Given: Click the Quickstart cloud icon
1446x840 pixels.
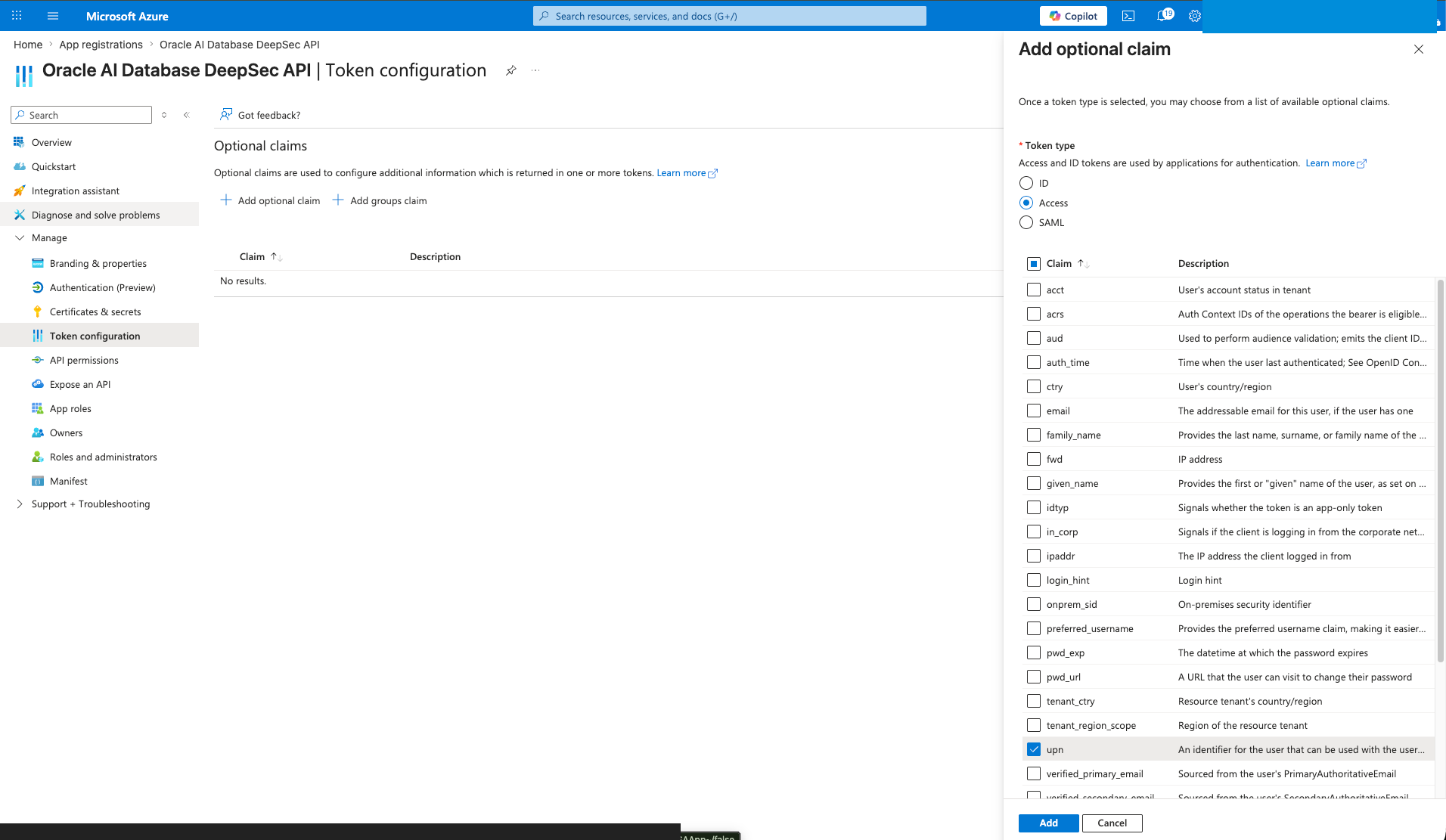Looking at the screenshot, I should click(x=19, y=166).
